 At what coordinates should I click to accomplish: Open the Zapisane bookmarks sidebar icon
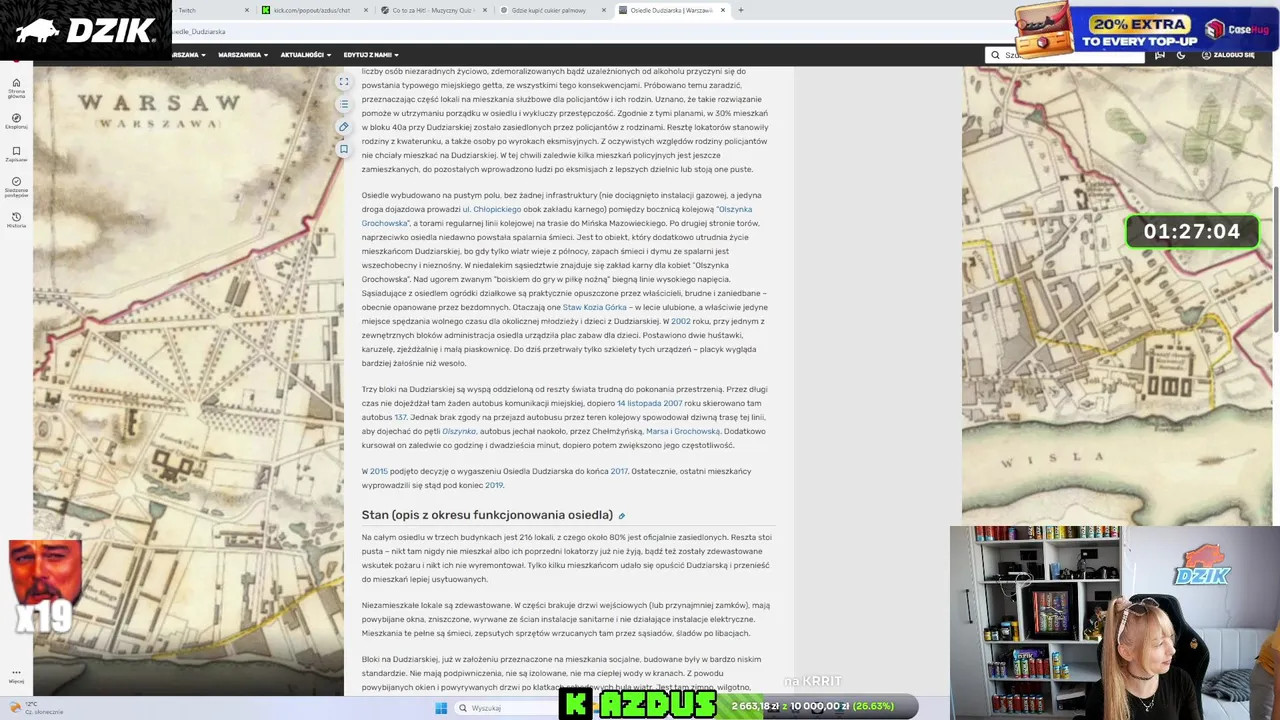(16, 154)
